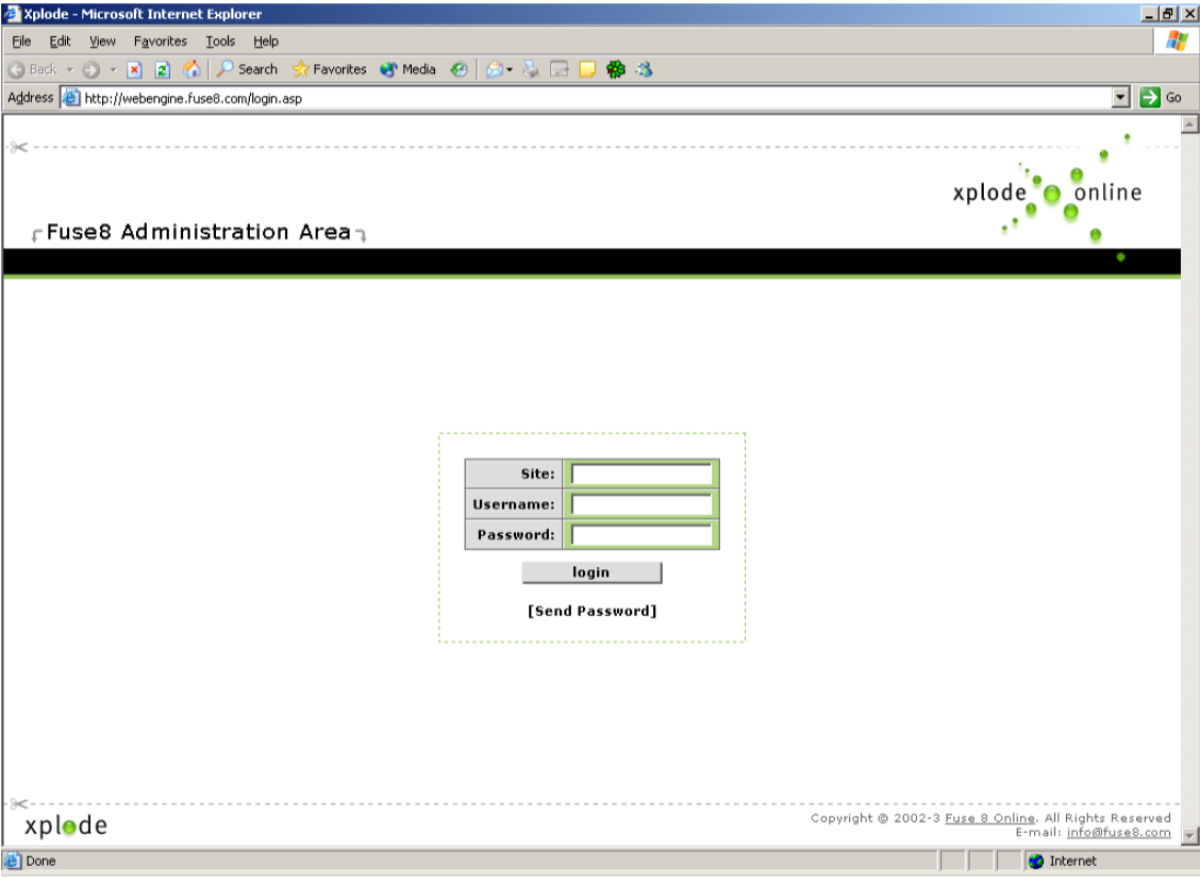Click the IE icon in the title bar

coord(12,14)
